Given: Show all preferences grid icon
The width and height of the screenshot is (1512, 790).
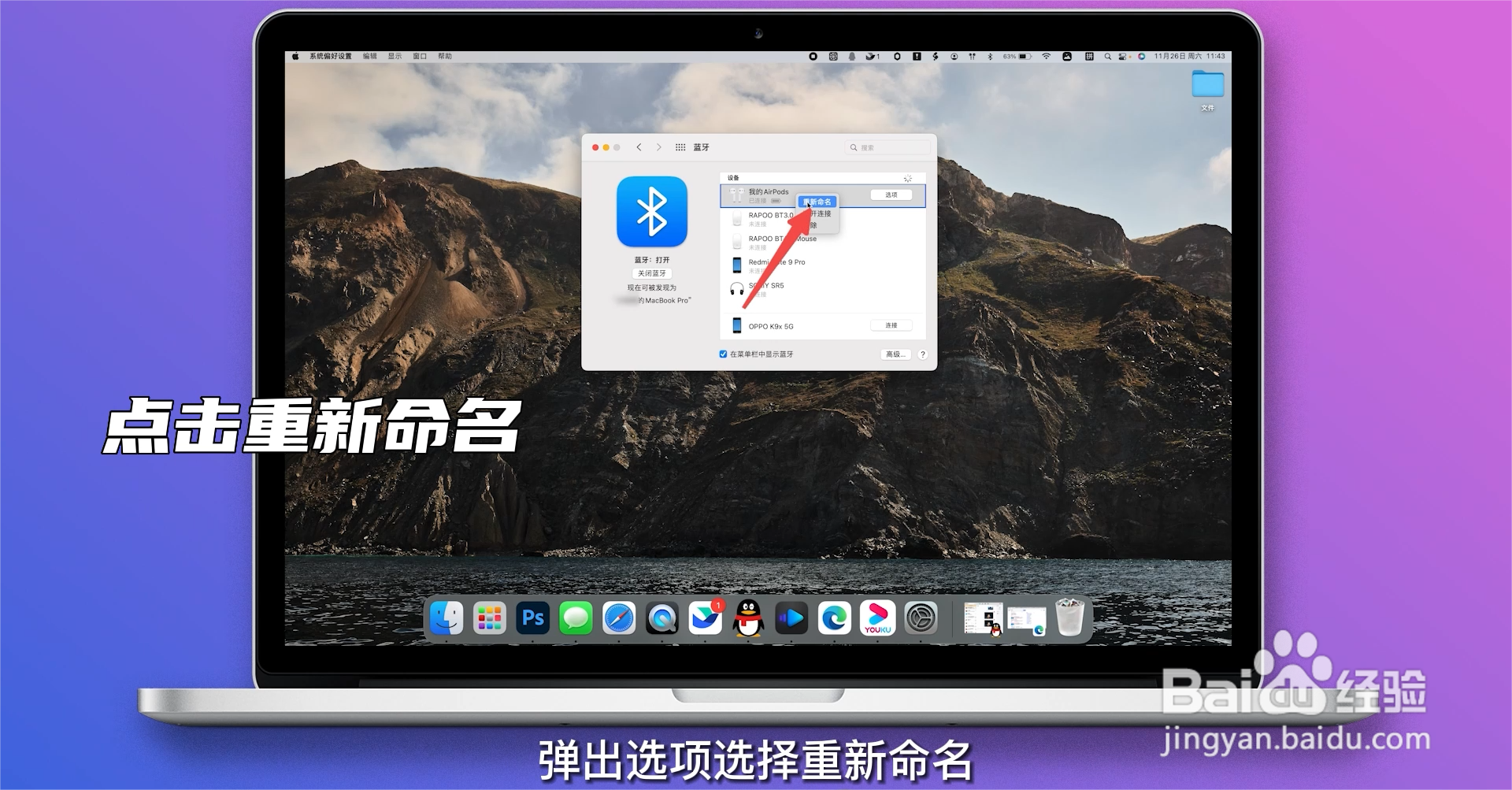Looking at the screenshot, I should pyautogui.click(x=680, y=147).
